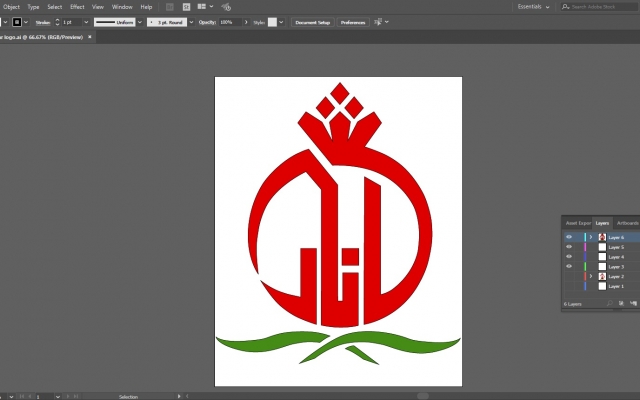Select Layer 5 row name
Image resolution: width=640 pixels, height=400 pixels.
click(616, 247)
